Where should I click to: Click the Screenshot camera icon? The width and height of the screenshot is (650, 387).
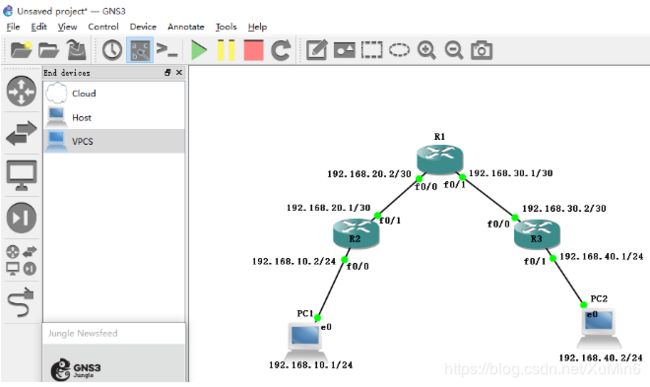[x=482, y=50]
